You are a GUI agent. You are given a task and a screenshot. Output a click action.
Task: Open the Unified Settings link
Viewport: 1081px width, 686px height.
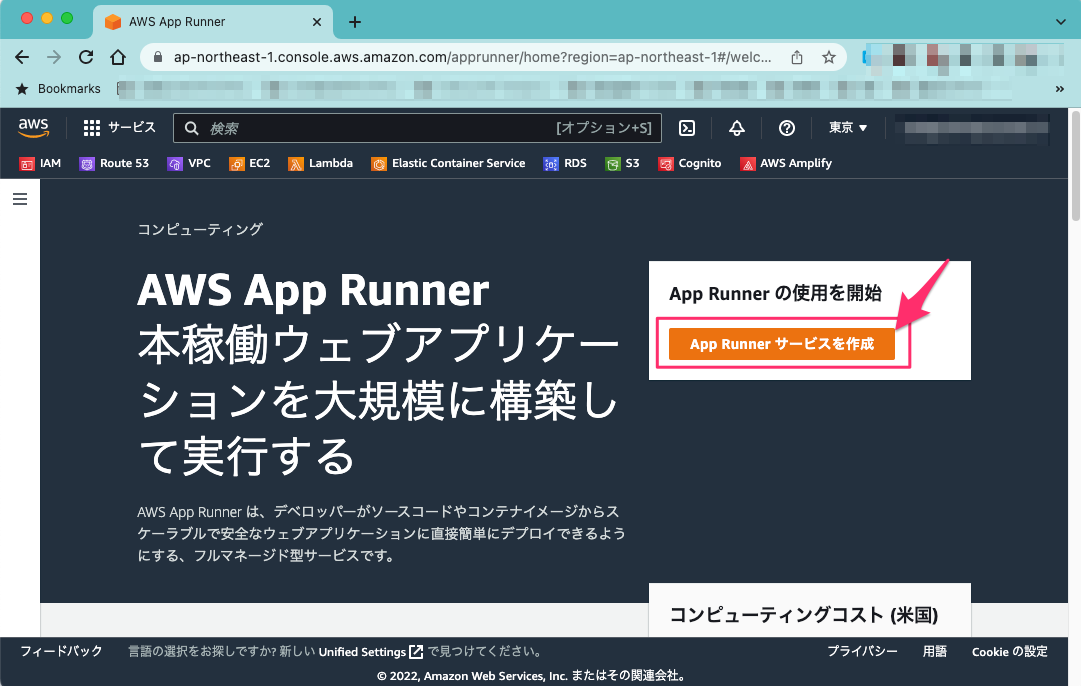(x=370, y=652)
